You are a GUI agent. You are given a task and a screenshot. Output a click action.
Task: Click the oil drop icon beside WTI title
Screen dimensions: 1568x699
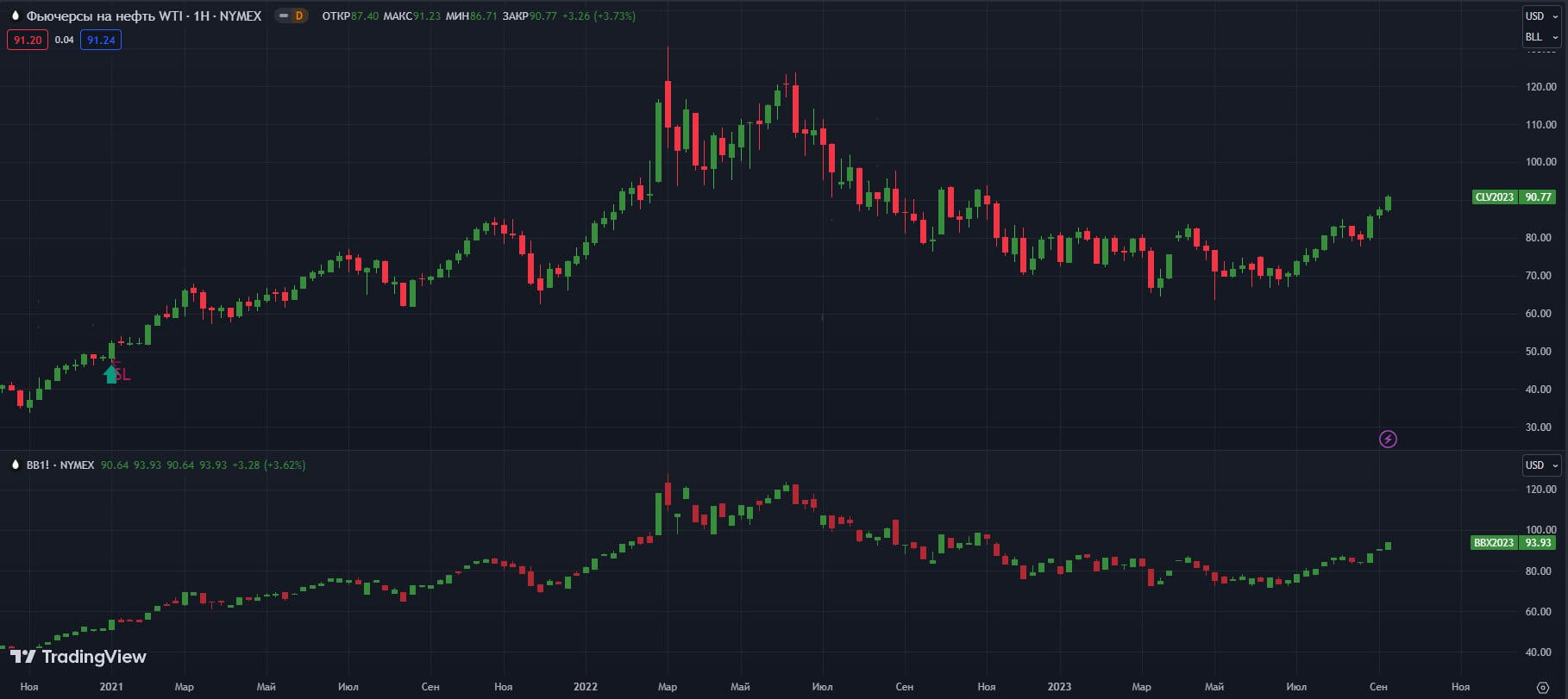(x=15, y=16)
